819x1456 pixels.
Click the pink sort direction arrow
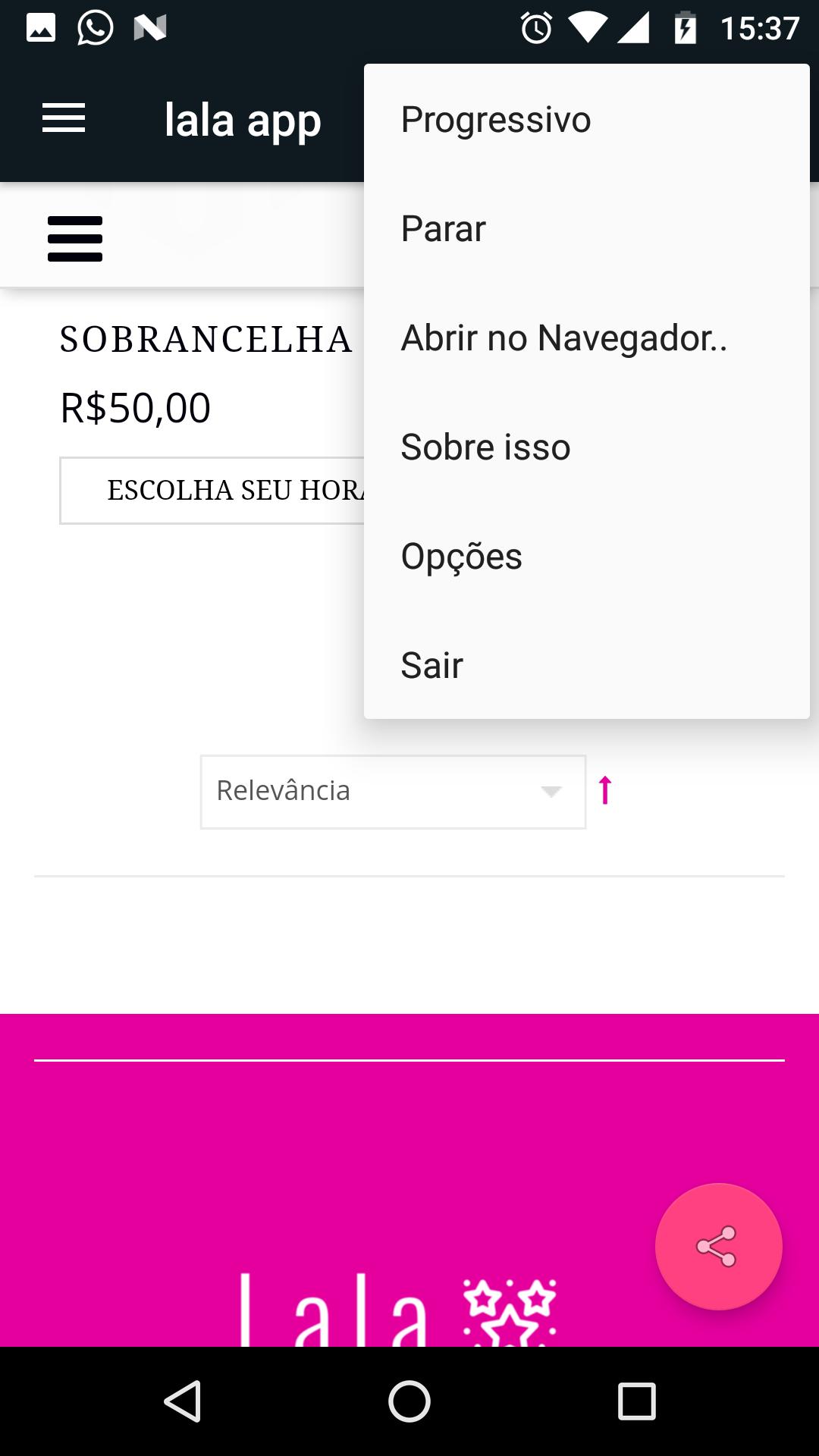point(605,790)
